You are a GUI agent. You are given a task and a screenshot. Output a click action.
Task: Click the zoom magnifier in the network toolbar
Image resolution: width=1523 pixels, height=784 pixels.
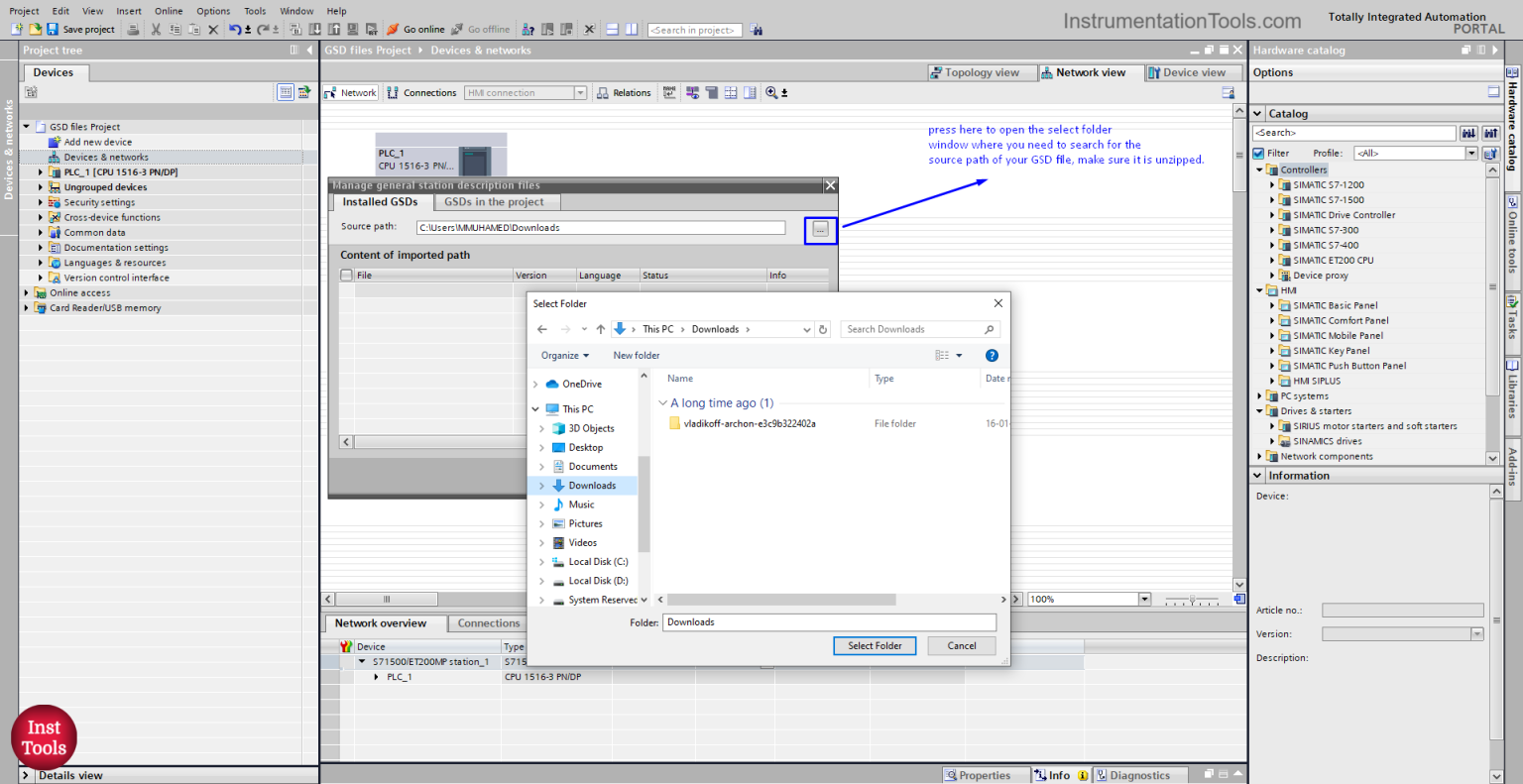771,93
